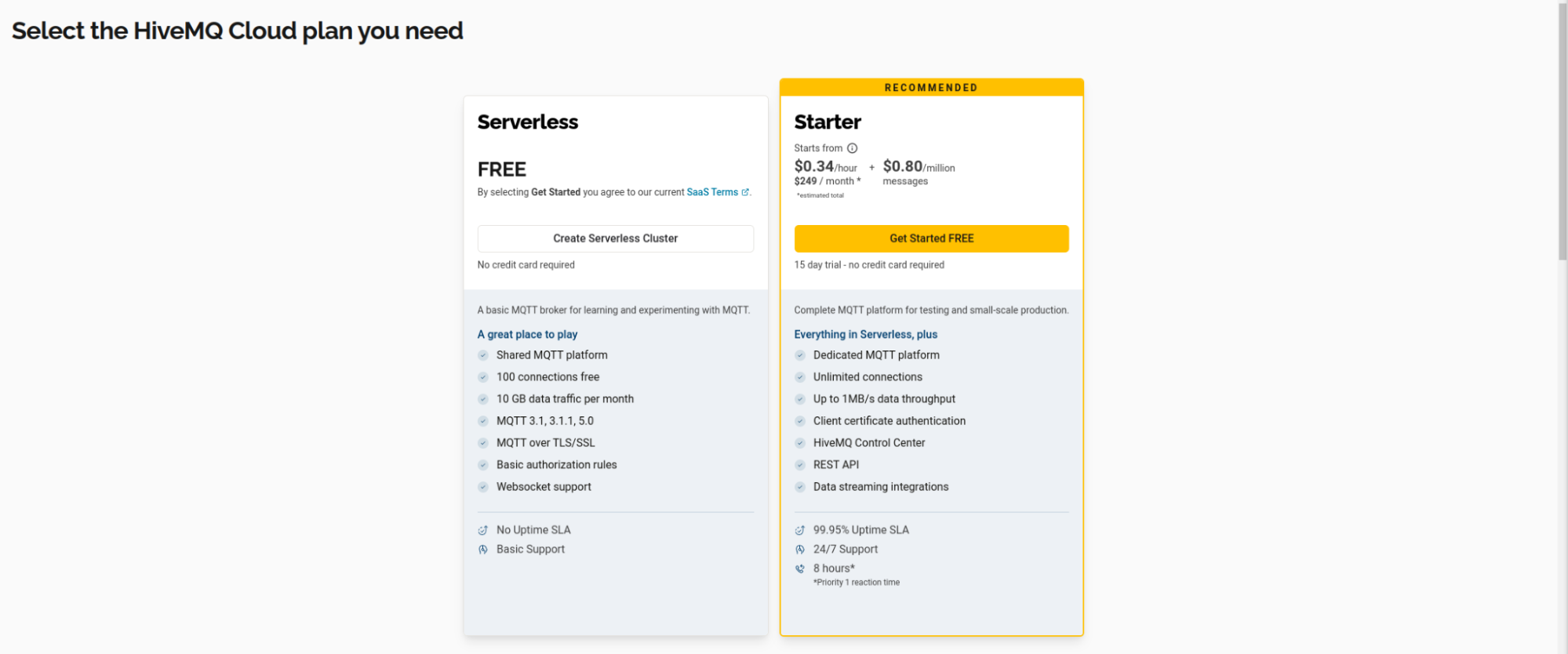Viewport: 1568px width, 654px height.
Task: Click '*Priority 1 reaction time' footnote
Action: click(x=857, y=583)
